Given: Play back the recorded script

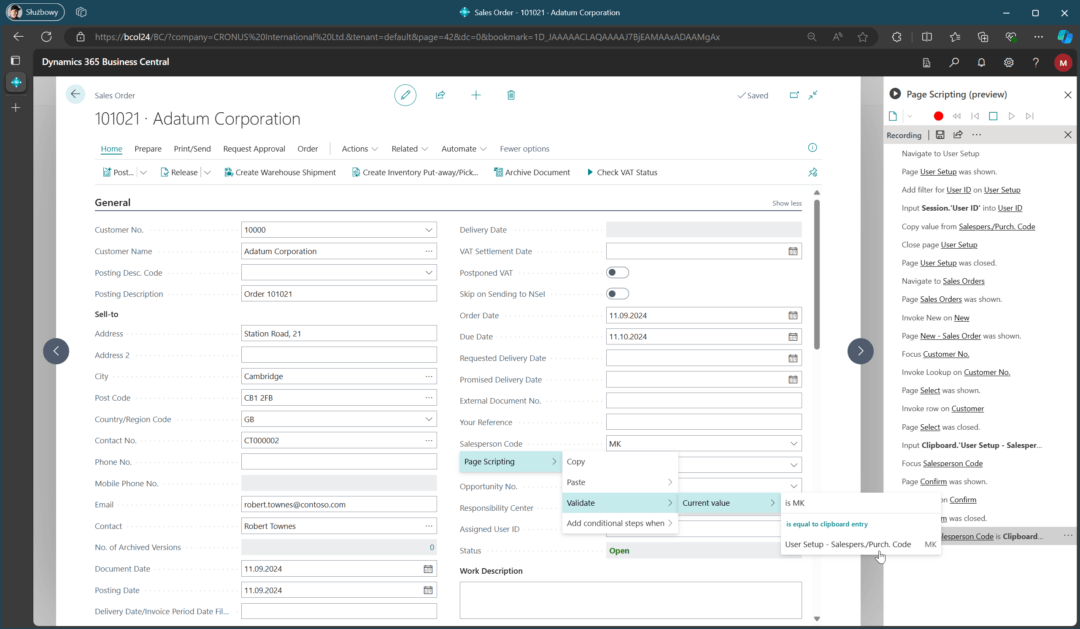Looking at the screenshot, I should (x=1012, y=116).
